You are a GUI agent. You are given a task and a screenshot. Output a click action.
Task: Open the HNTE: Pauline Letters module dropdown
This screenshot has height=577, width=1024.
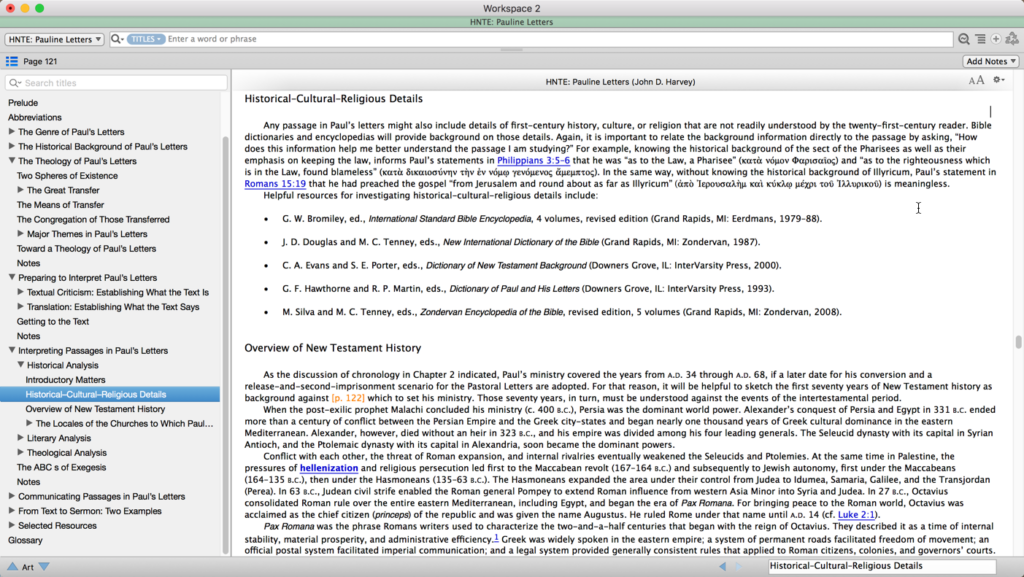pos(53,38)
